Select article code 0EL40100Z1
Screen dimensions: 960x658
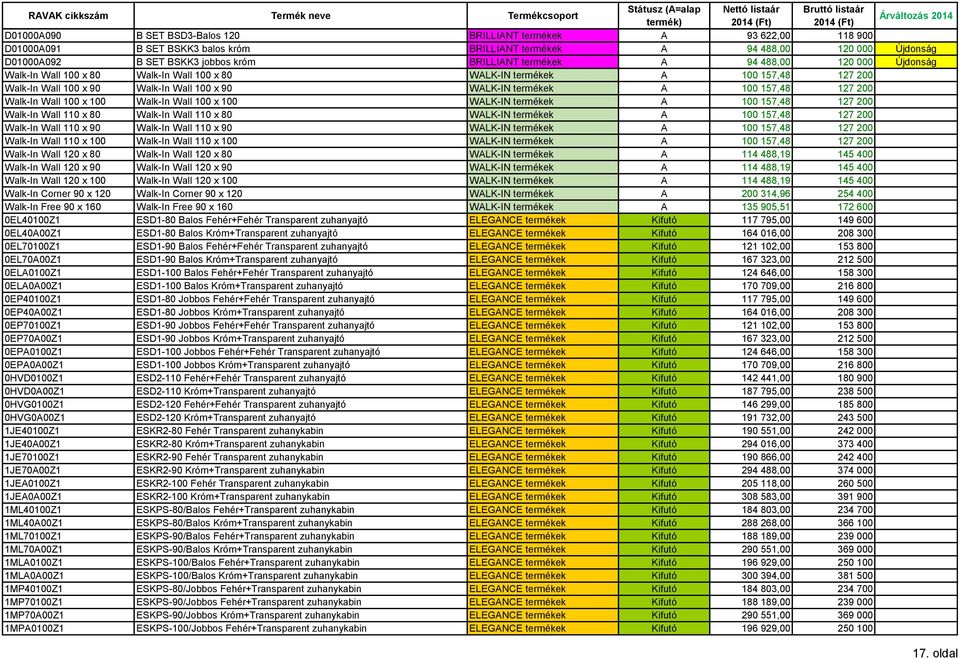click(x=32, y=220)
